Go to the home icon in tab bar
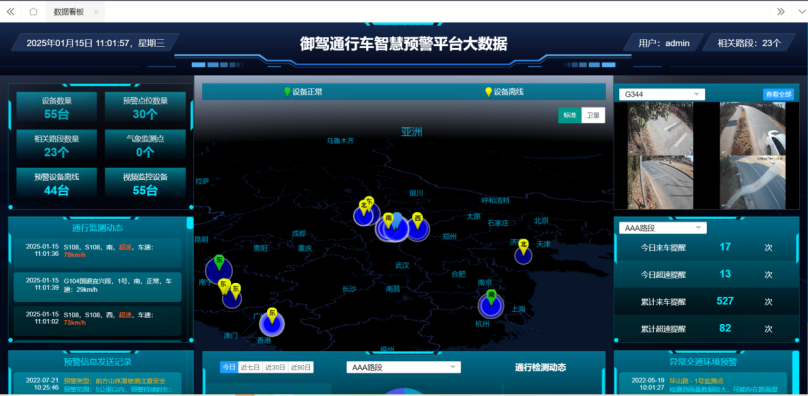Screen dimensions: 808x396 [33, 12]
